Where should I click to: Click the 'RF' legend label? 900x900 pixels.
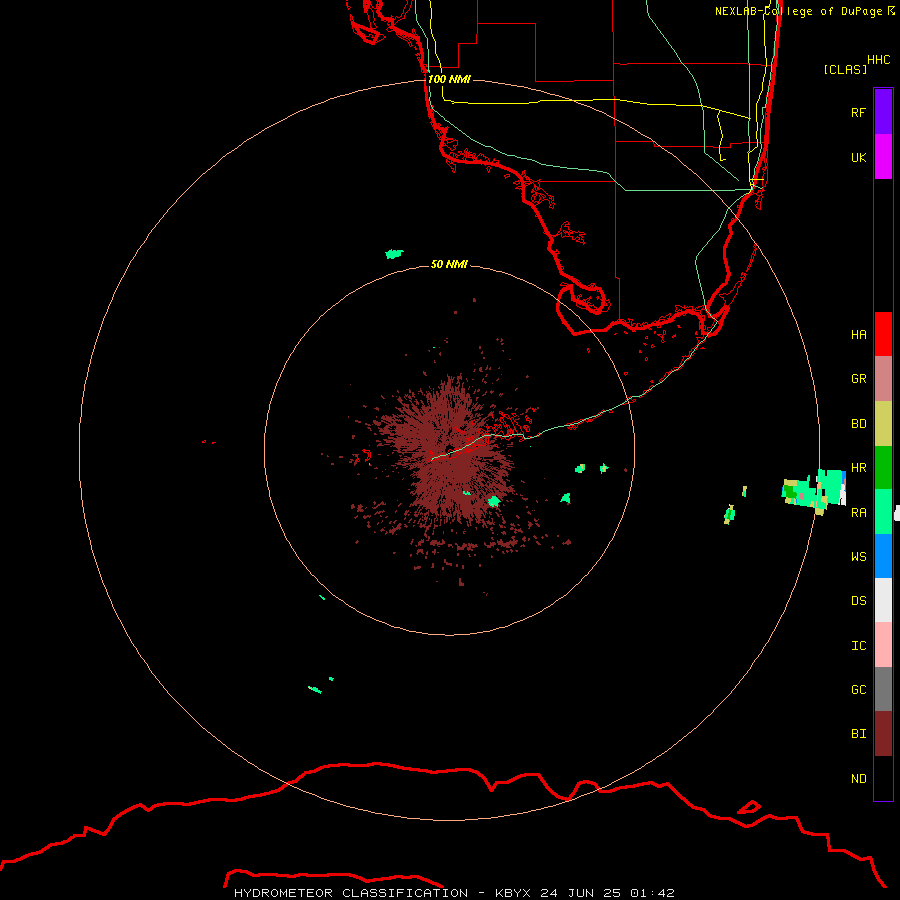click(859, 112)
